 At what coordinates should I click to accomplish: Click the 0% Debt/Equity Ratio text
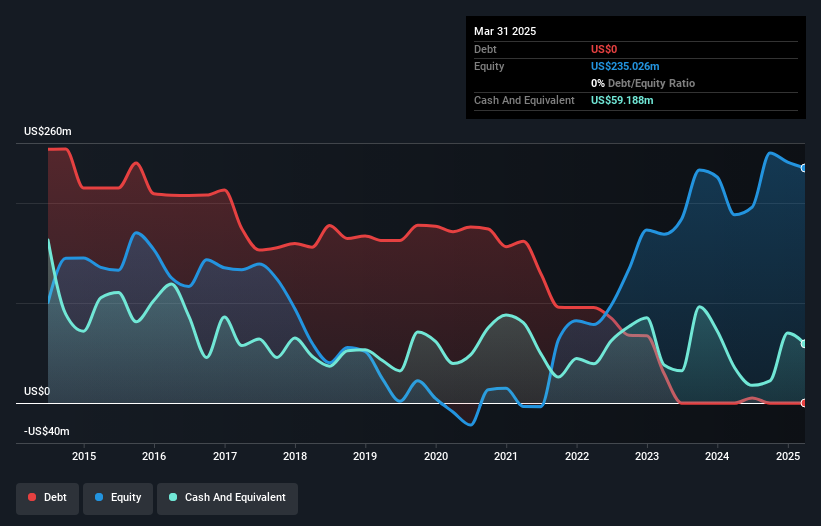[643, 83]
